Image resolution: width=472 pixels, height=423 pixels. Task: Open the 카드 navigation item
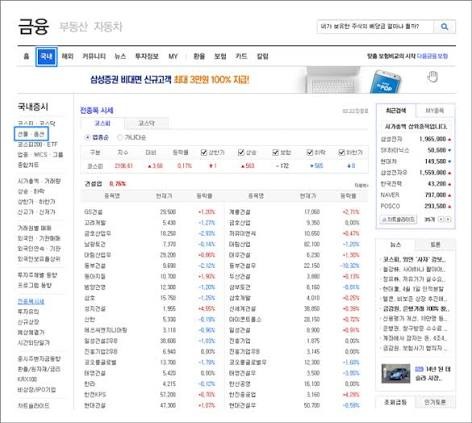(241, 56)
